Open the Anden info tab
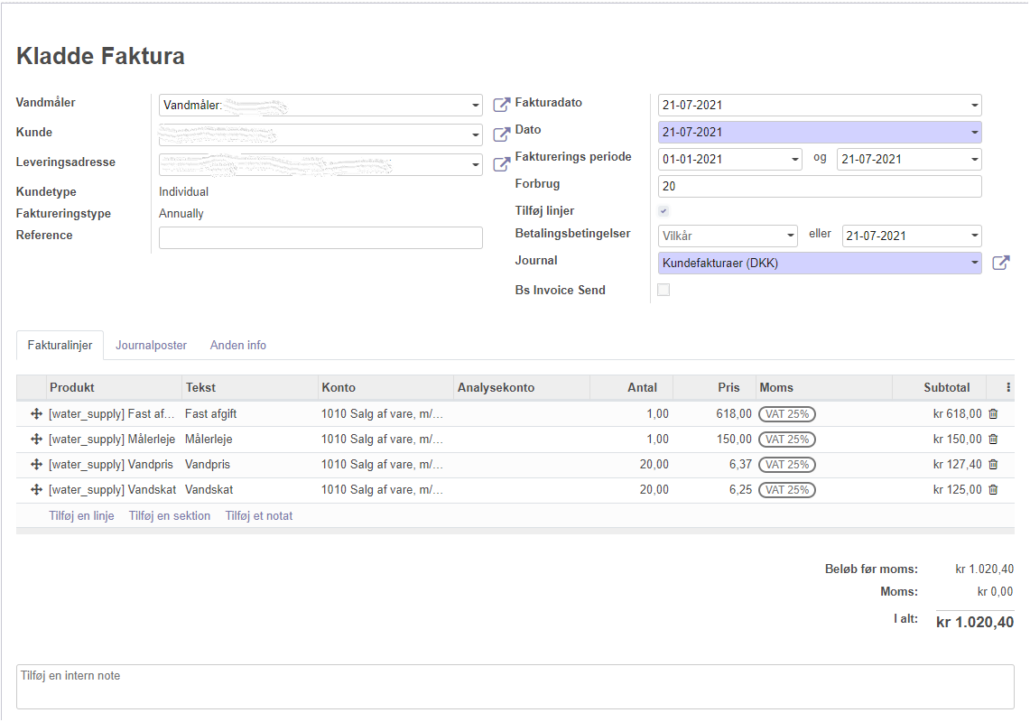The image size is (1030, 722). pyautogui.click(x=238, y=345)
